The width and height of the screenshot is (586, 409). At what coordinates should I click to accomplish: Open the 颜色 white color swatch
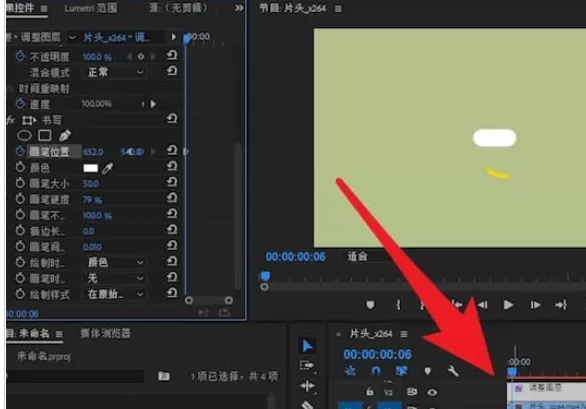tap(90, 168)
